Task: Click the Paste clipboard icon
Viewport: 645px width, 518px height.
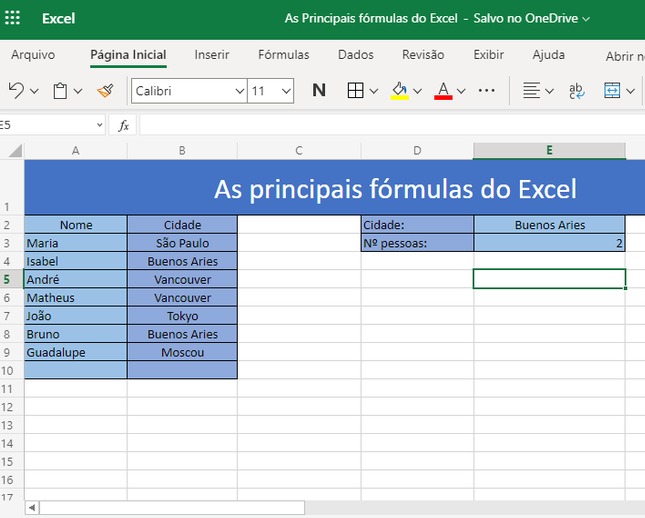Action: pyautogui.click(x=60, y=91)
